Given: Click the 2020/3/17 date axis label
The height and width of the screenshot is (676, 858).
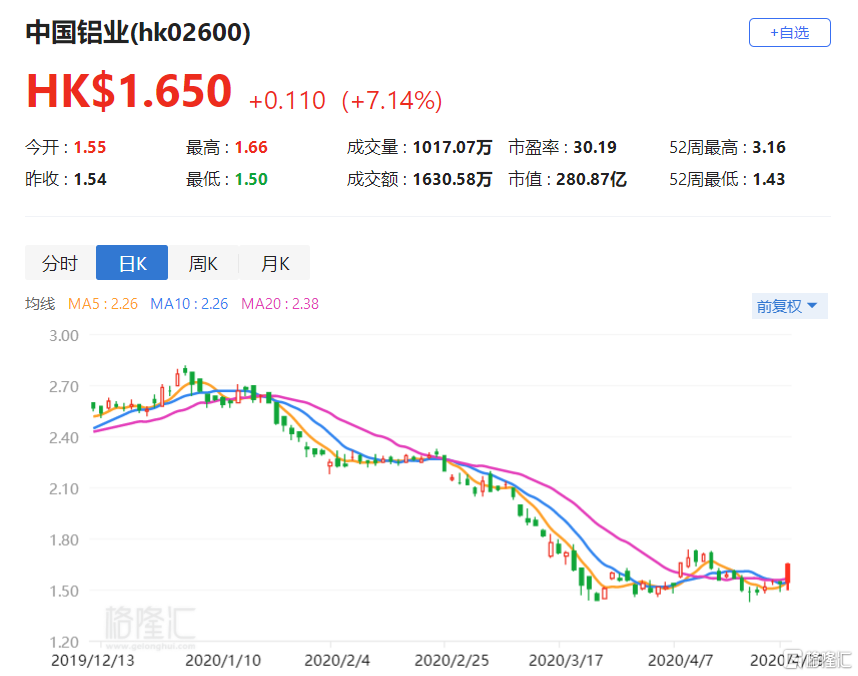Looking at the screenshot, I should (566, 661).
